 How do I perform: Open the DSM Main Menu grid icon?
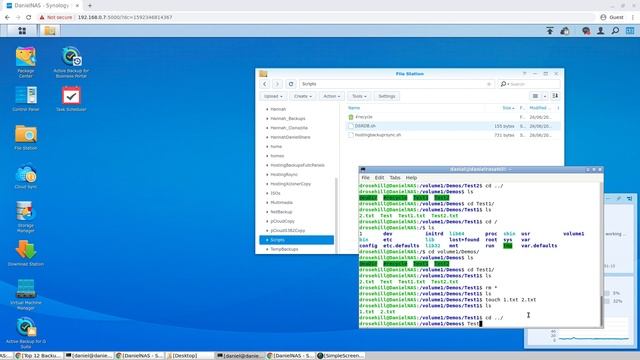point(22,31)
